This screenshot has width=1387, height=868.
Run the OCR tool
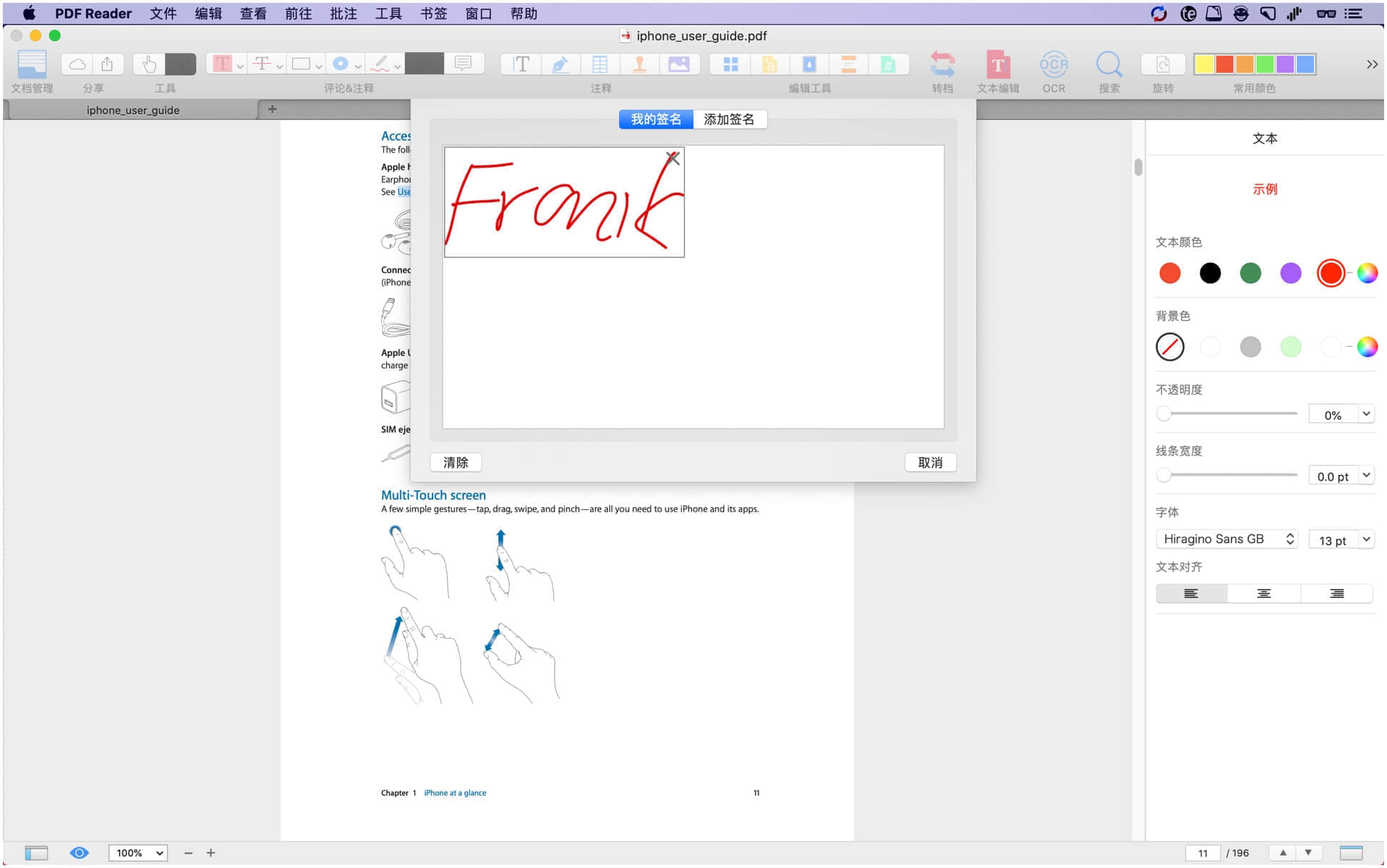(x=1054, y=64)
